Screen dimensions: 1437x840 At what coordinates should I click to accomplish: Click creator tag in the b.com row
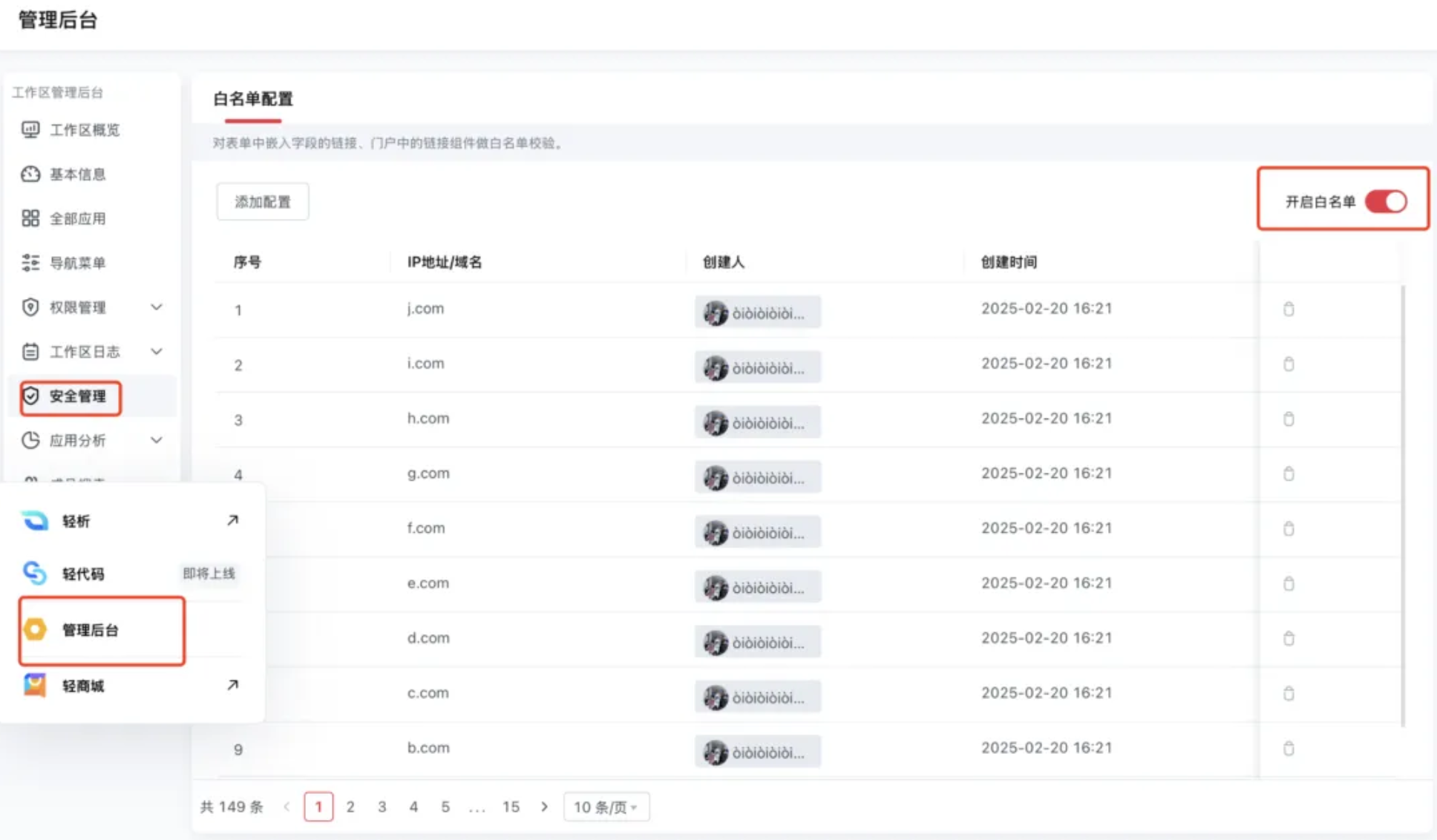click(758, 752)
